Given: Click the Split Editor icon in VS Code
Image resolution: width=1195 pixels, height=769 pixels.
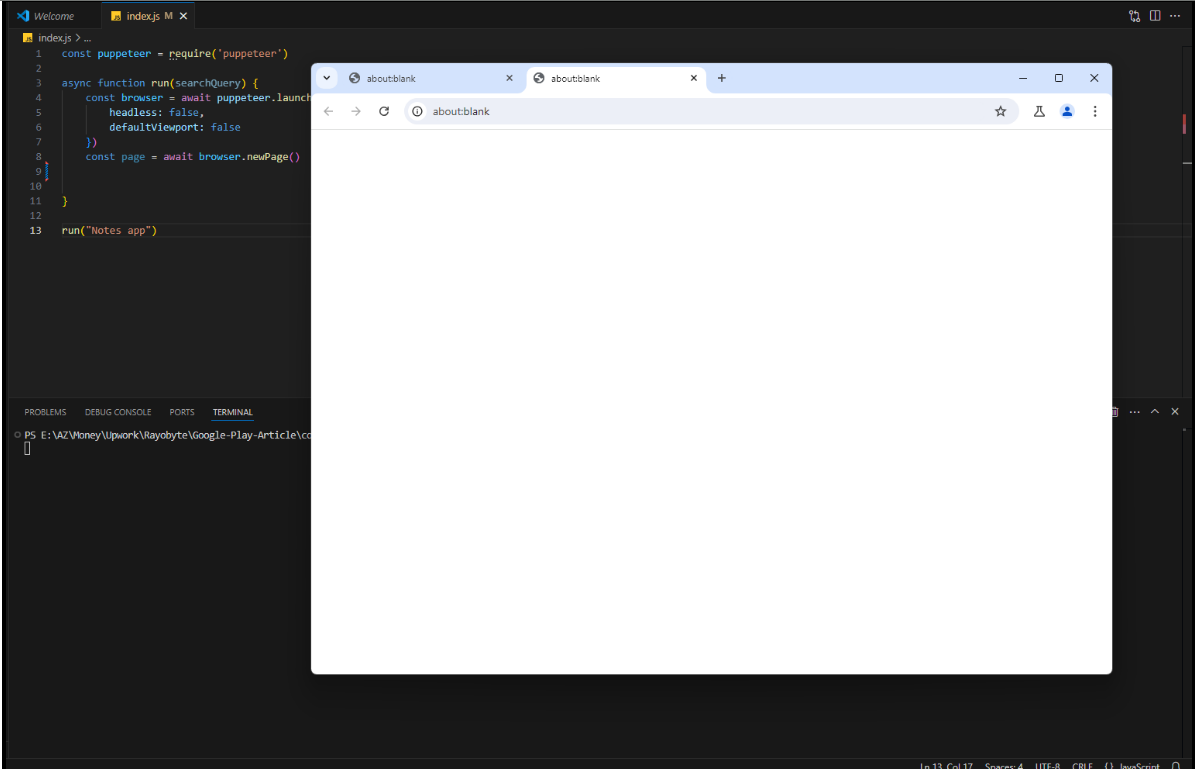Looking at the screenshot, I should [1155, 15].
